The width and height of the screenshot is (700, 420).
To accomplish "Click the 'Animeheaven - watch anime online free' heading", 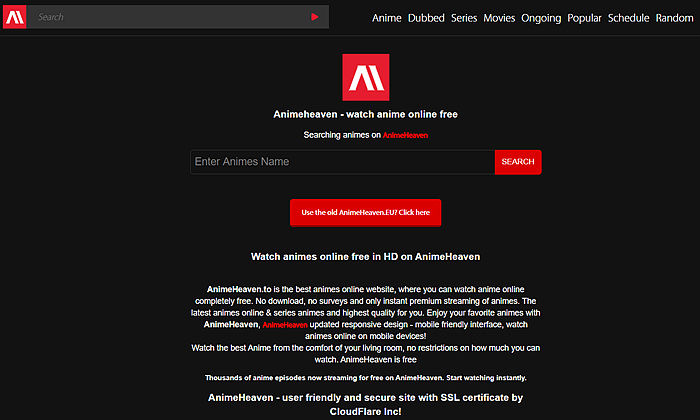I will point(366,114).
